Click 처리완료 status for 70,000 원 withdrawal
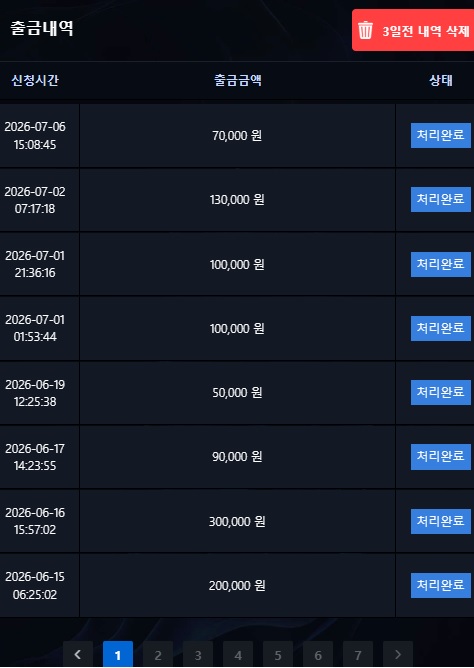This screenshot has height=668, width=474. pyautogui.click(x=440, y=135)
